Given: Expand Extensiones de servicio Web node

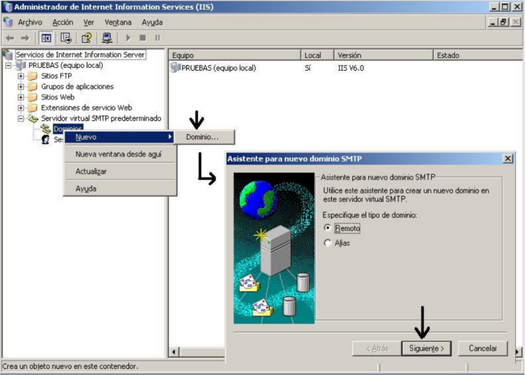Looking at the screenshot, I should point(21,108).
